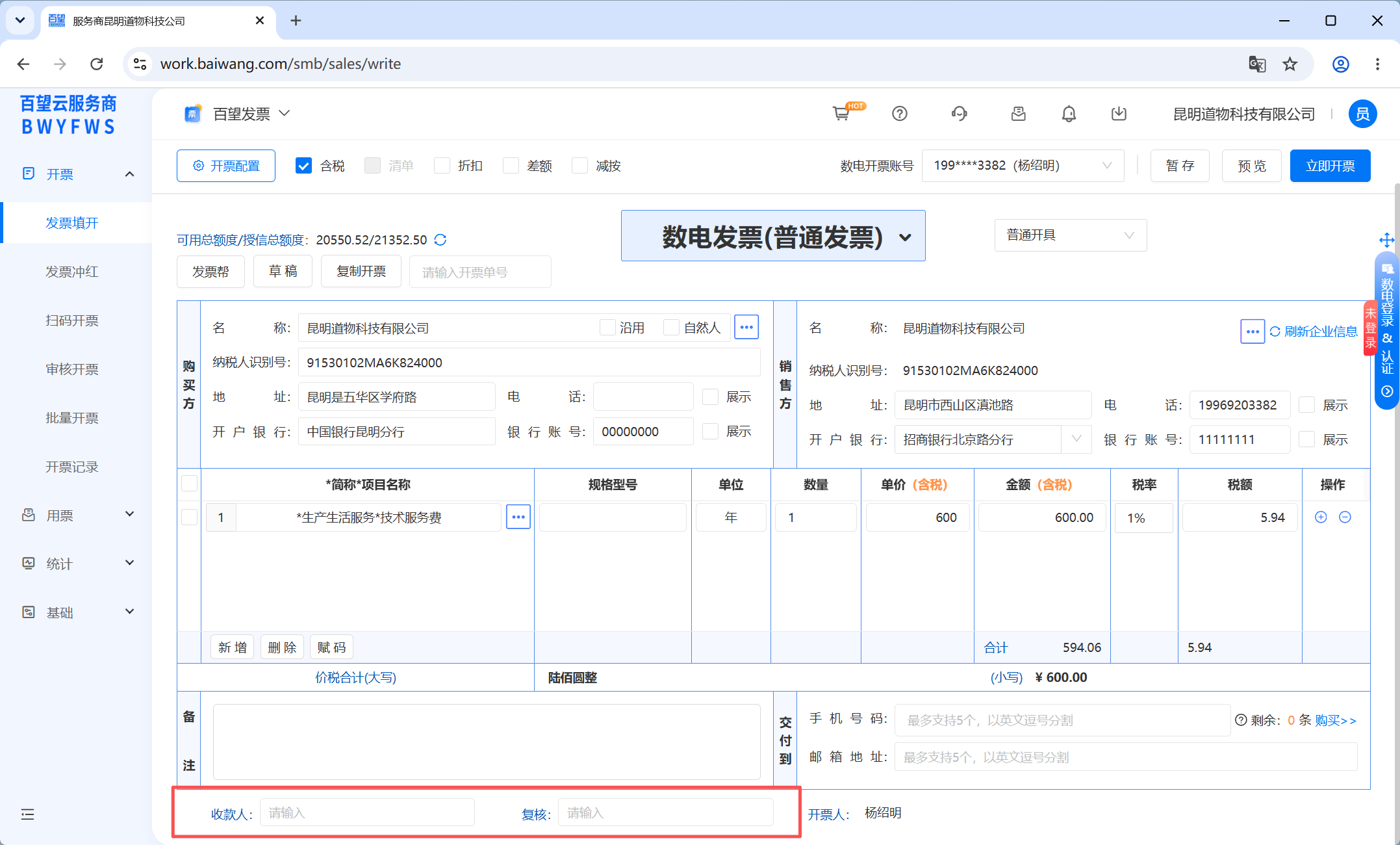This screenshot has width=1400, height=845.
Task: Click the 新增 row button
Action: (233, 647)
